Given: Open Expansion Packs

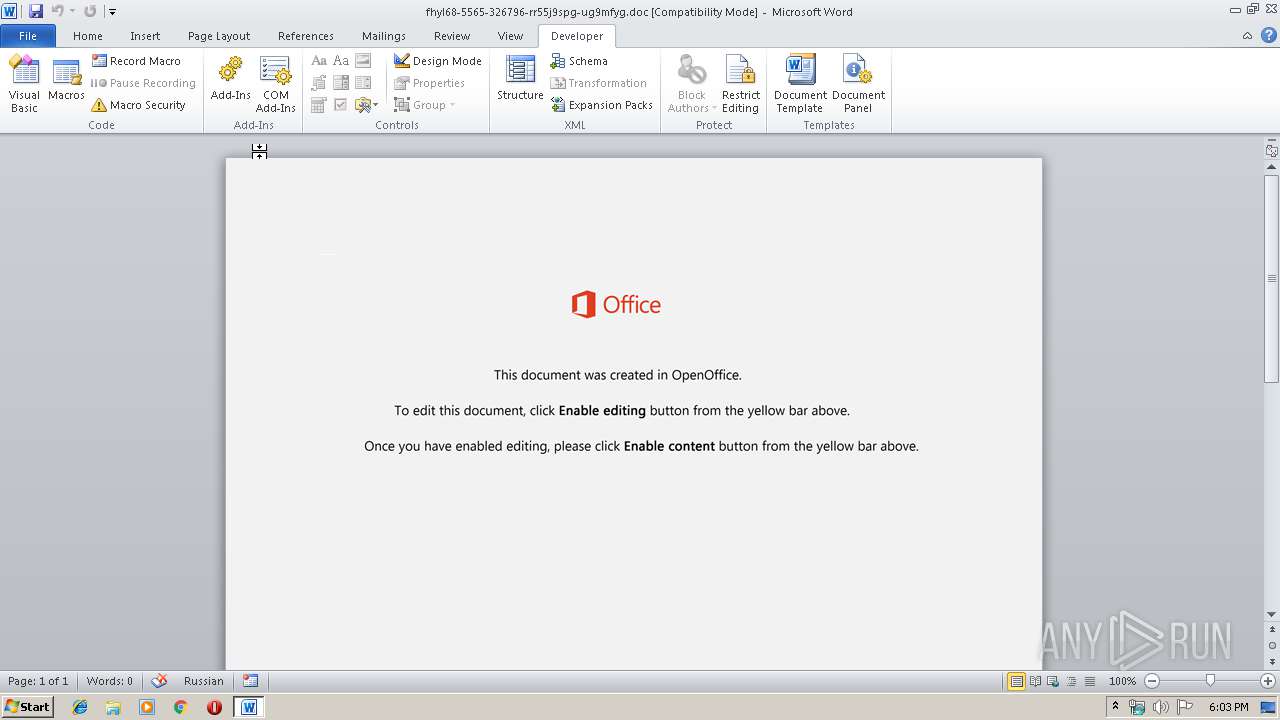Looking at the screenshot, I should (601, 105).
